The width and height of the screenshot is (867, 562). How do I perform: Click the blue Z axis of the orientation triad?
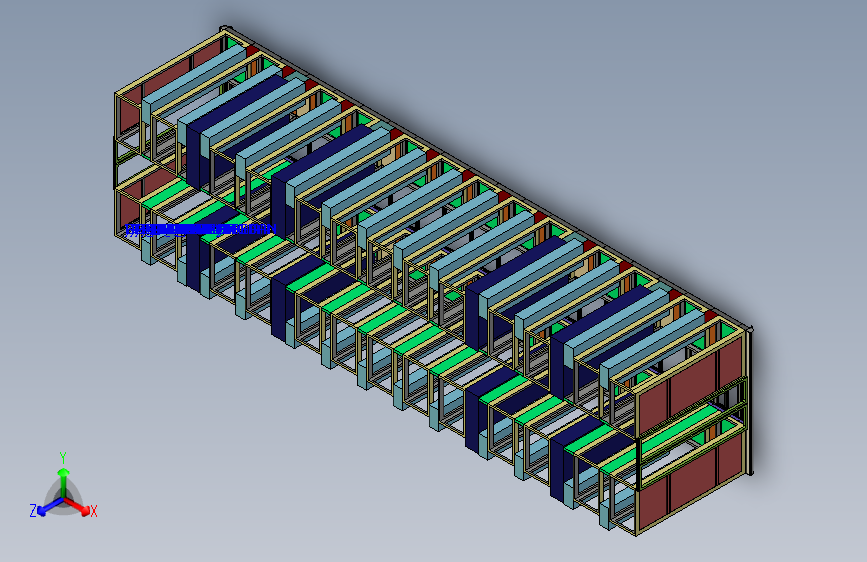pyautogui.click(x=51, y=506)
